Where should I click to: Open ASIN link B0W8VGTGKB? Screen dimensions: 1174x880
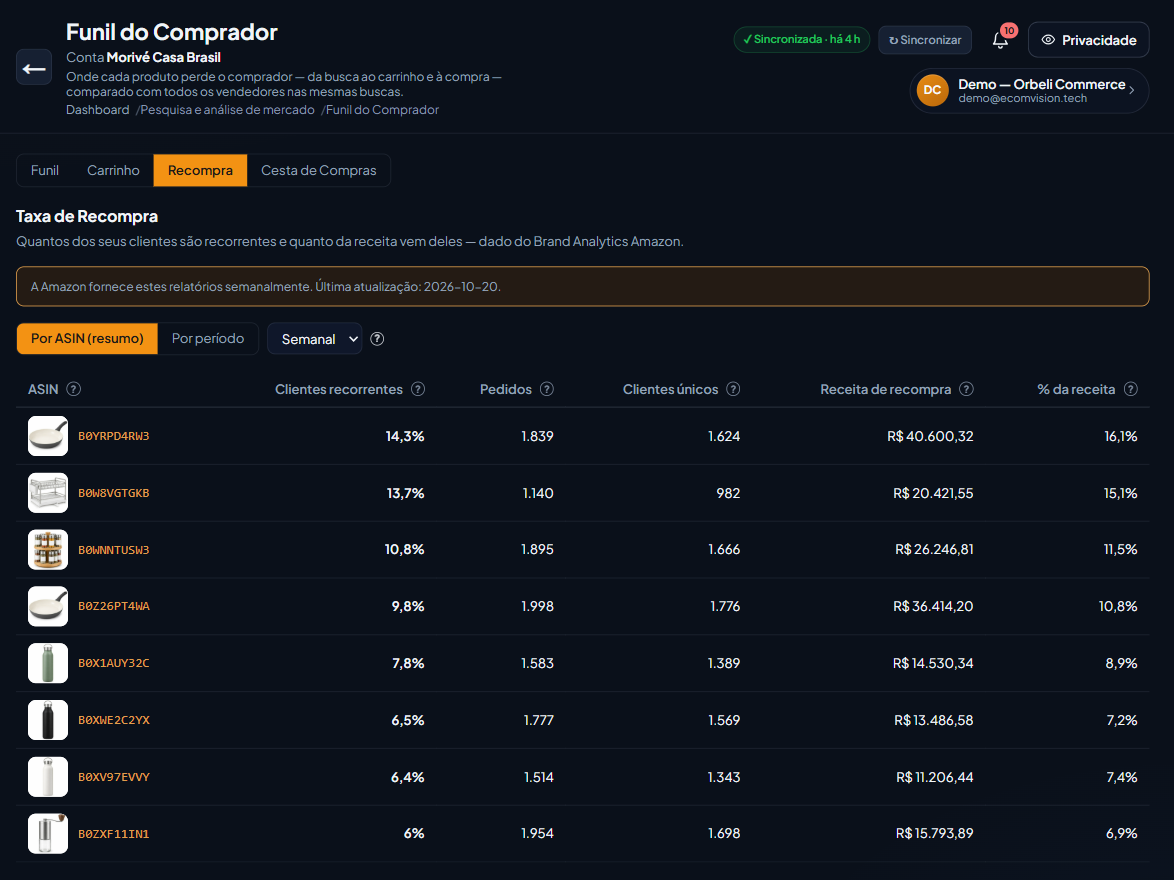114,493
